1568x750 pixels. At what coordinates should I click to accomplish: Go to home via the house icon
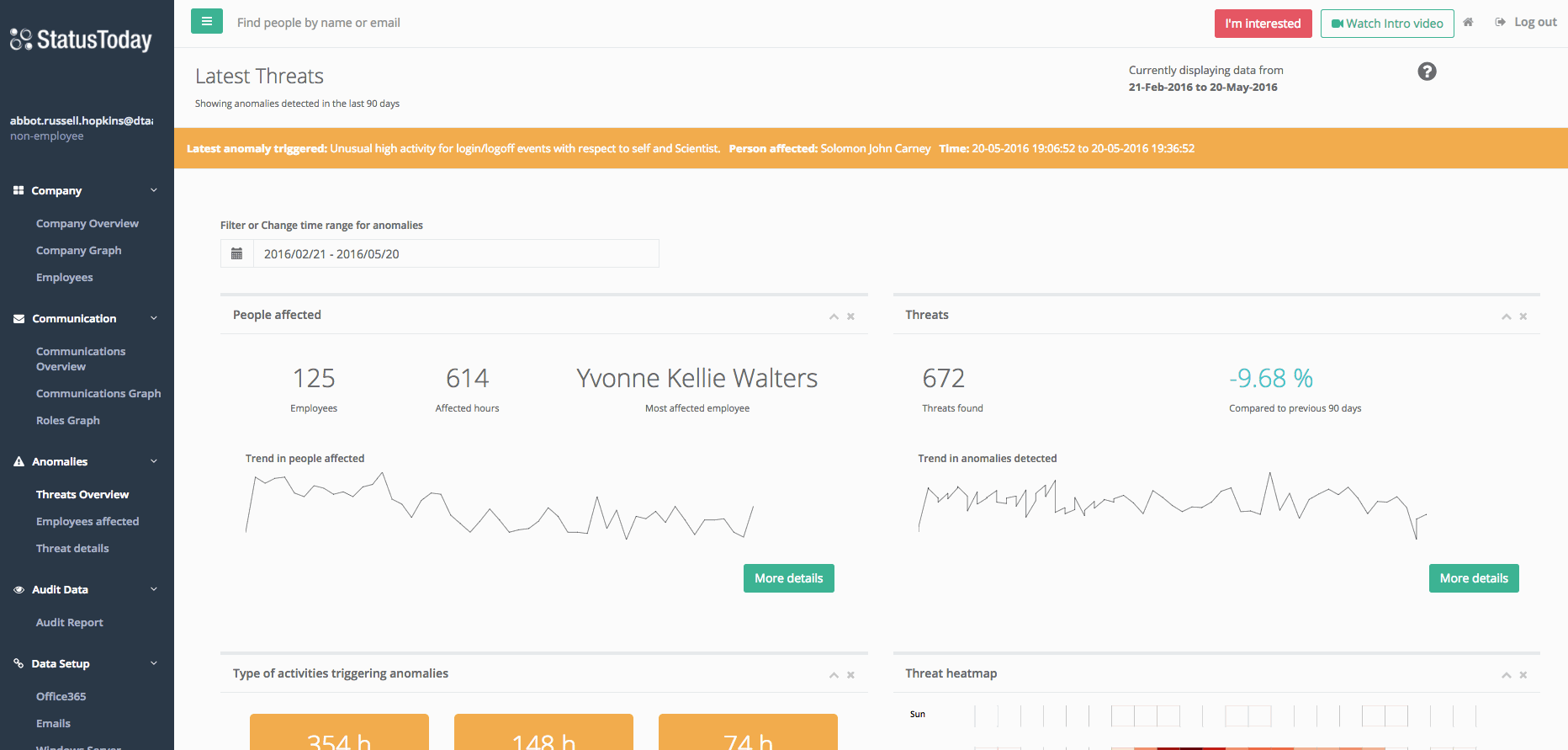tap(1468, 23)
